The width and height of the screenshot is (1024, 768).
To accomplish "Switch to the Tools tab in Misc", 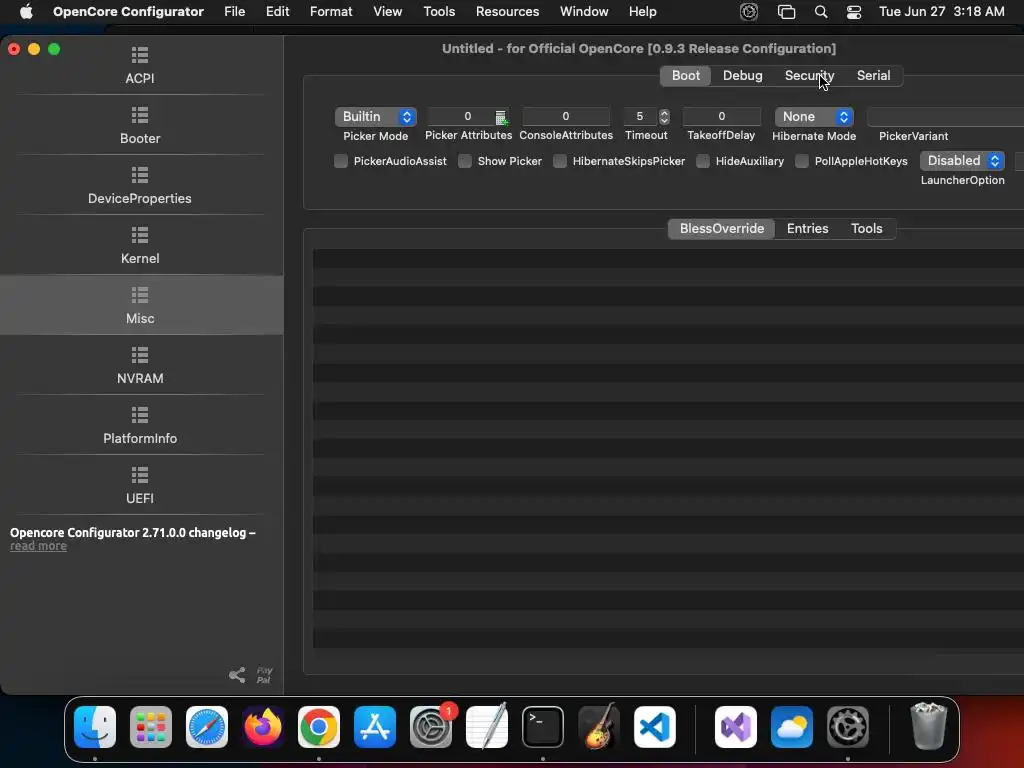I will coord(867,229).
